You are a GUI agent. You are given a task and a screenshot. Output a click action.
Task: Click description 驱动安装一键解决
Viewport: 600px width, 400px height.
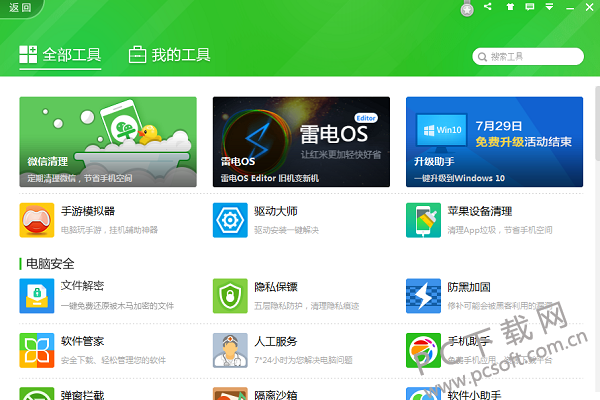pyautogui.click(x=286, y=230)
